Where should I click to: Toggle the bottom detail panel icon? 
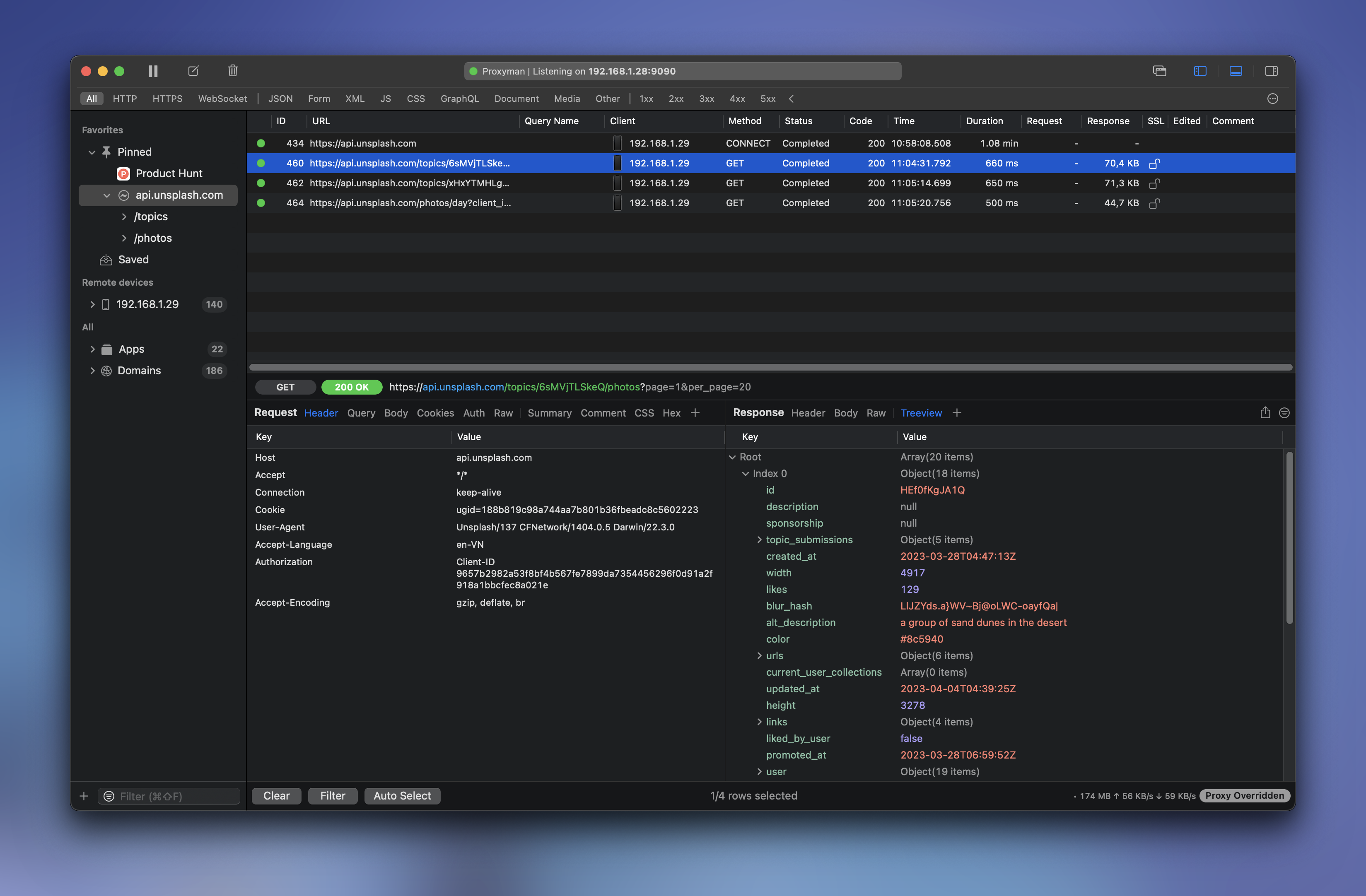[x=1235, y=71]
